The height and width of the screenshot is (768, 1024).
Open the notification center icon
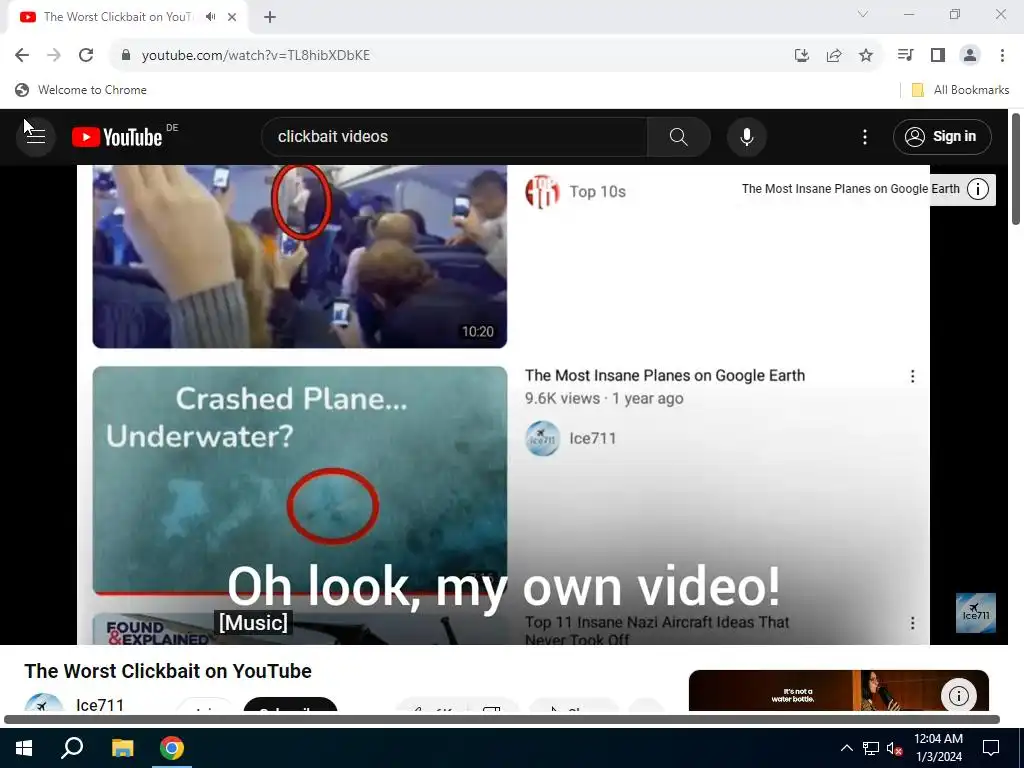point(991,748)
